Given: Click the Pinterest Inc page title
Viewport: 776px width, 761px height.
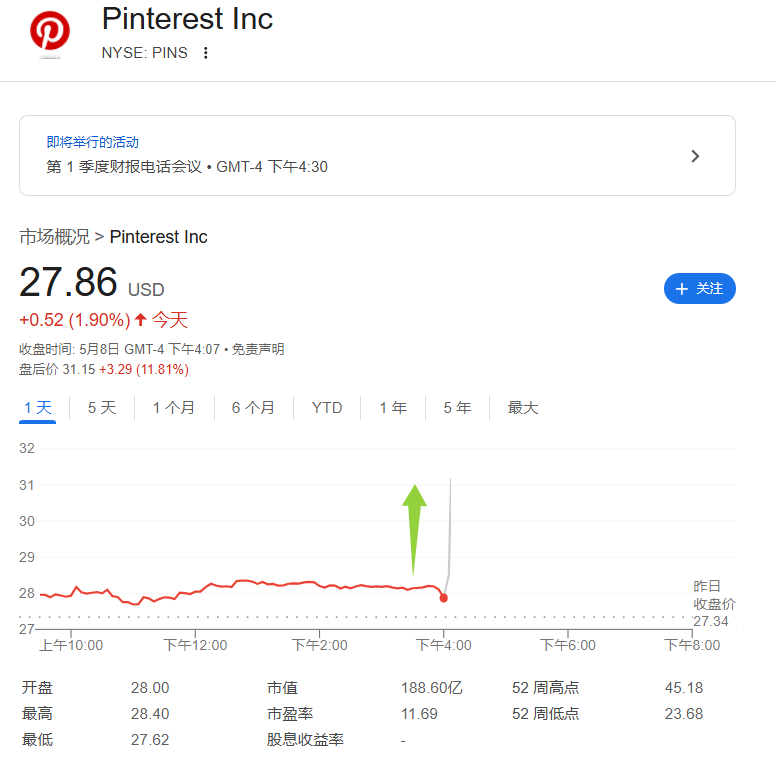Looking at the screenshot, I should pos(187,19).
